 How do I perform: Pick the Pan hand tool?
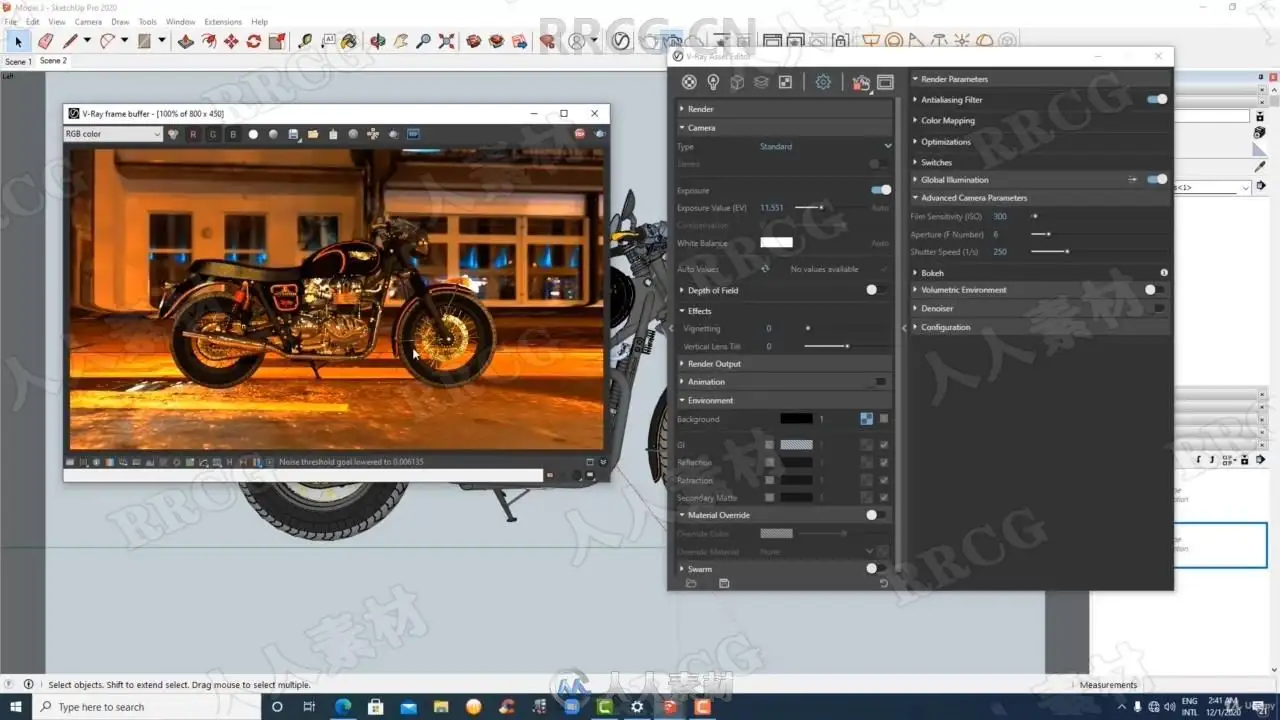tap(401, 41)
